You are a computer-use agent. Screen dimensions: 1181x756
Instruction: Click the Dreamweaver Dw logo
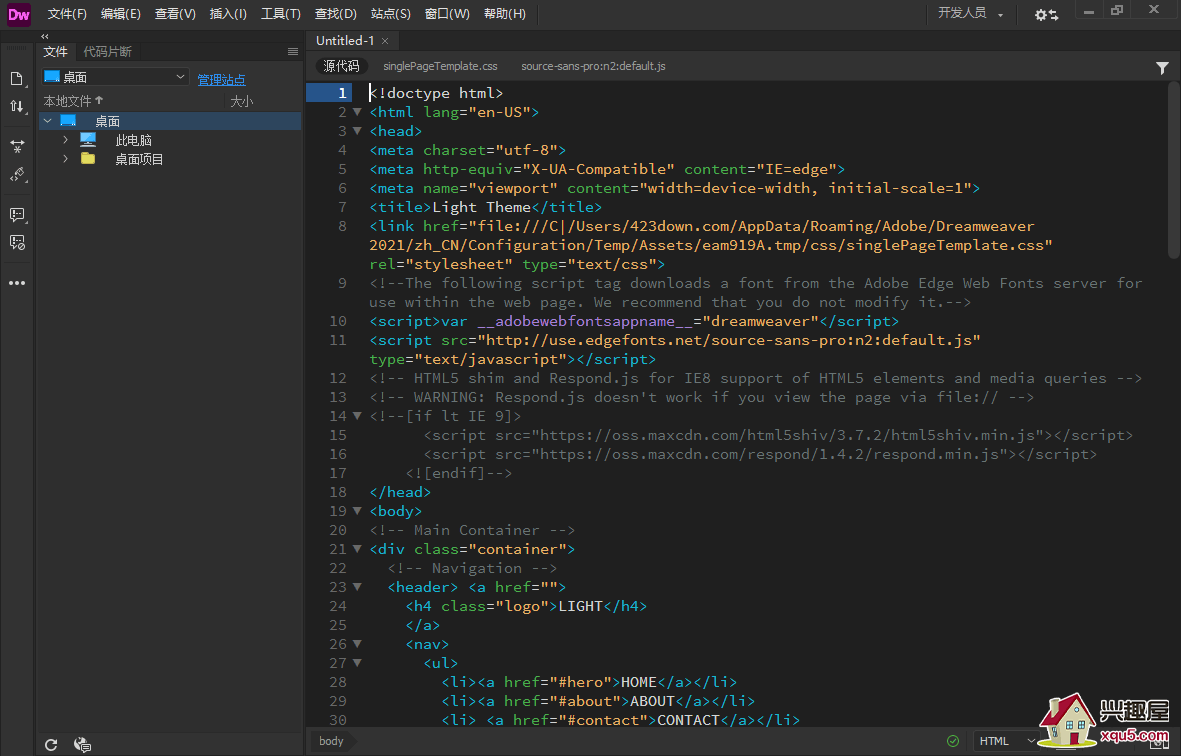pos(19,14)
